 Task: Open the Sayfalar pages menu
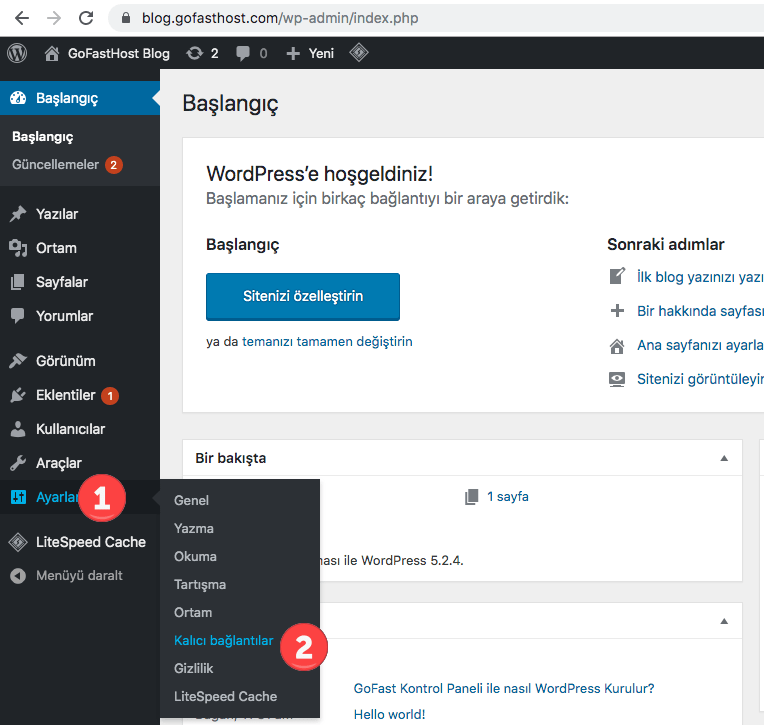[62, 282]
